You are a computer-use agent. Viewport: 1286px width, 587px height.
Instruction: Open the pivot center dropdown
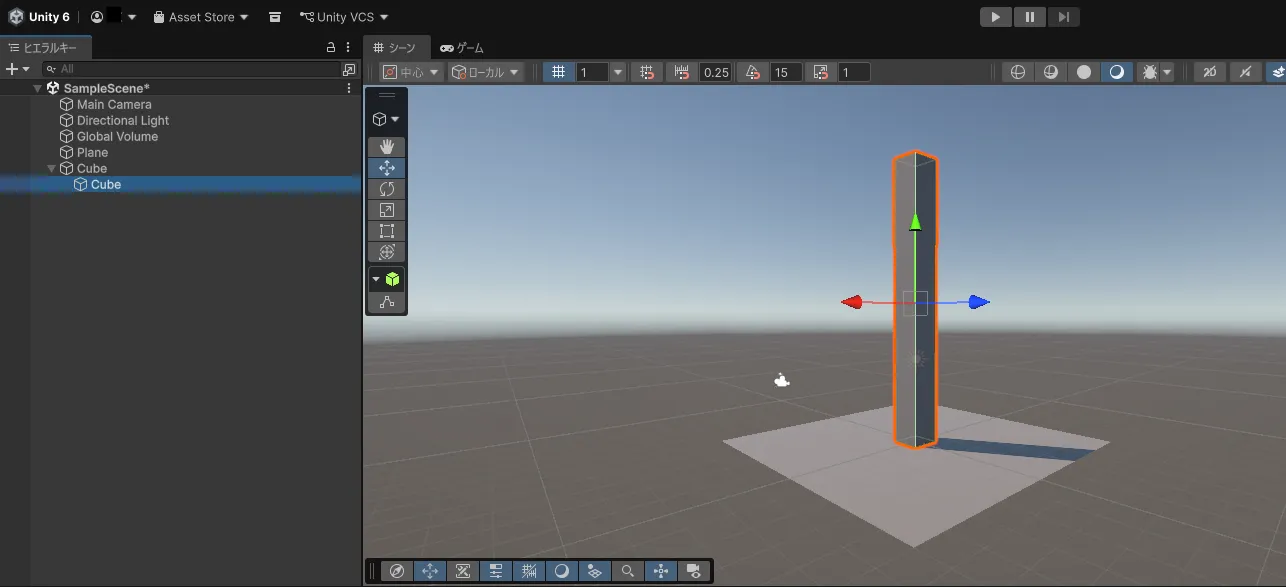tap(410, 72)
